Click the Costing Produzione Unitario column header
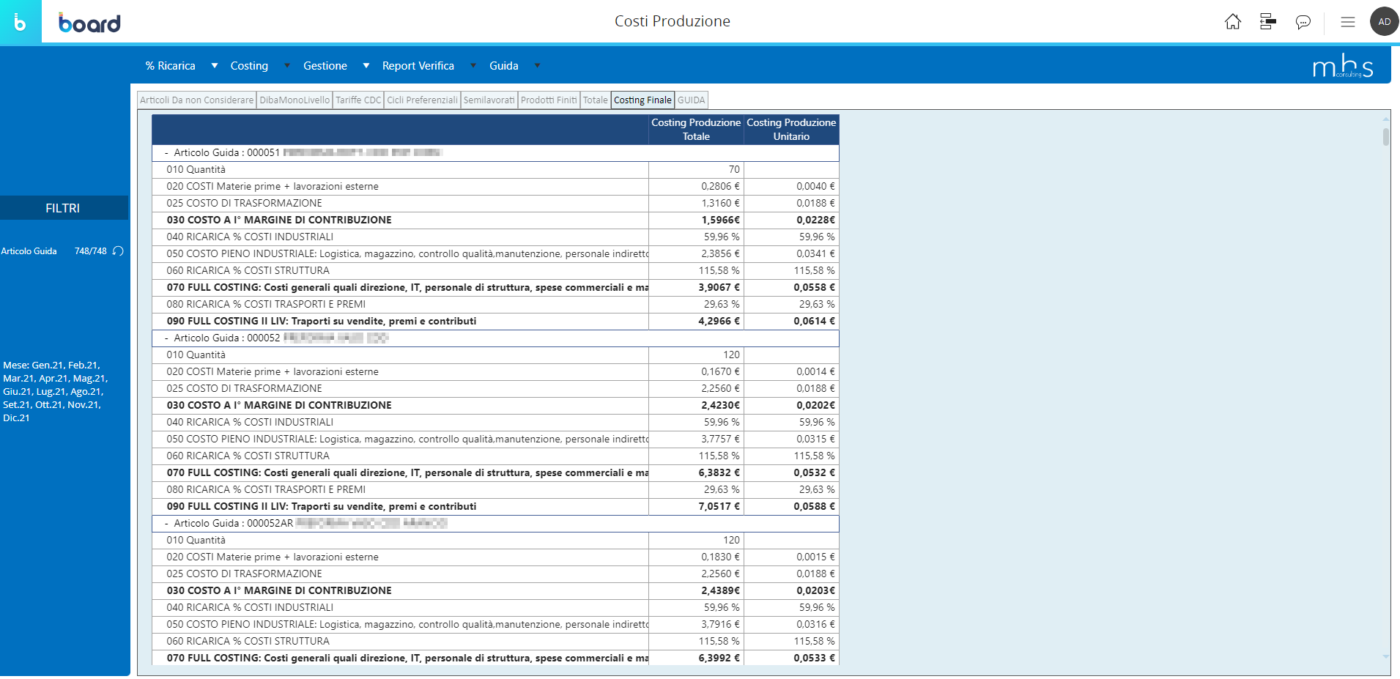 [x=791, y=129]
